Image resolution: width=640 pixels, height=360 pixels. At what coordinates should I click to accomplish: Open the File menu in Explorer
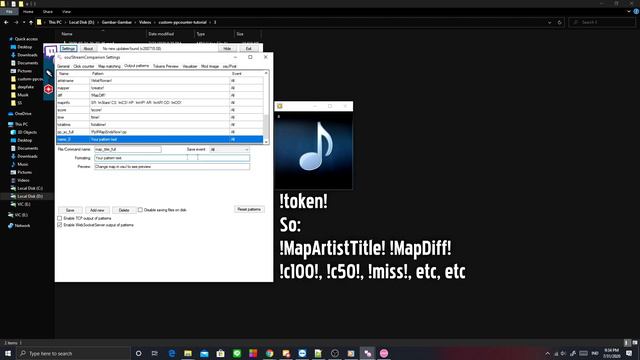click(9, 11)
